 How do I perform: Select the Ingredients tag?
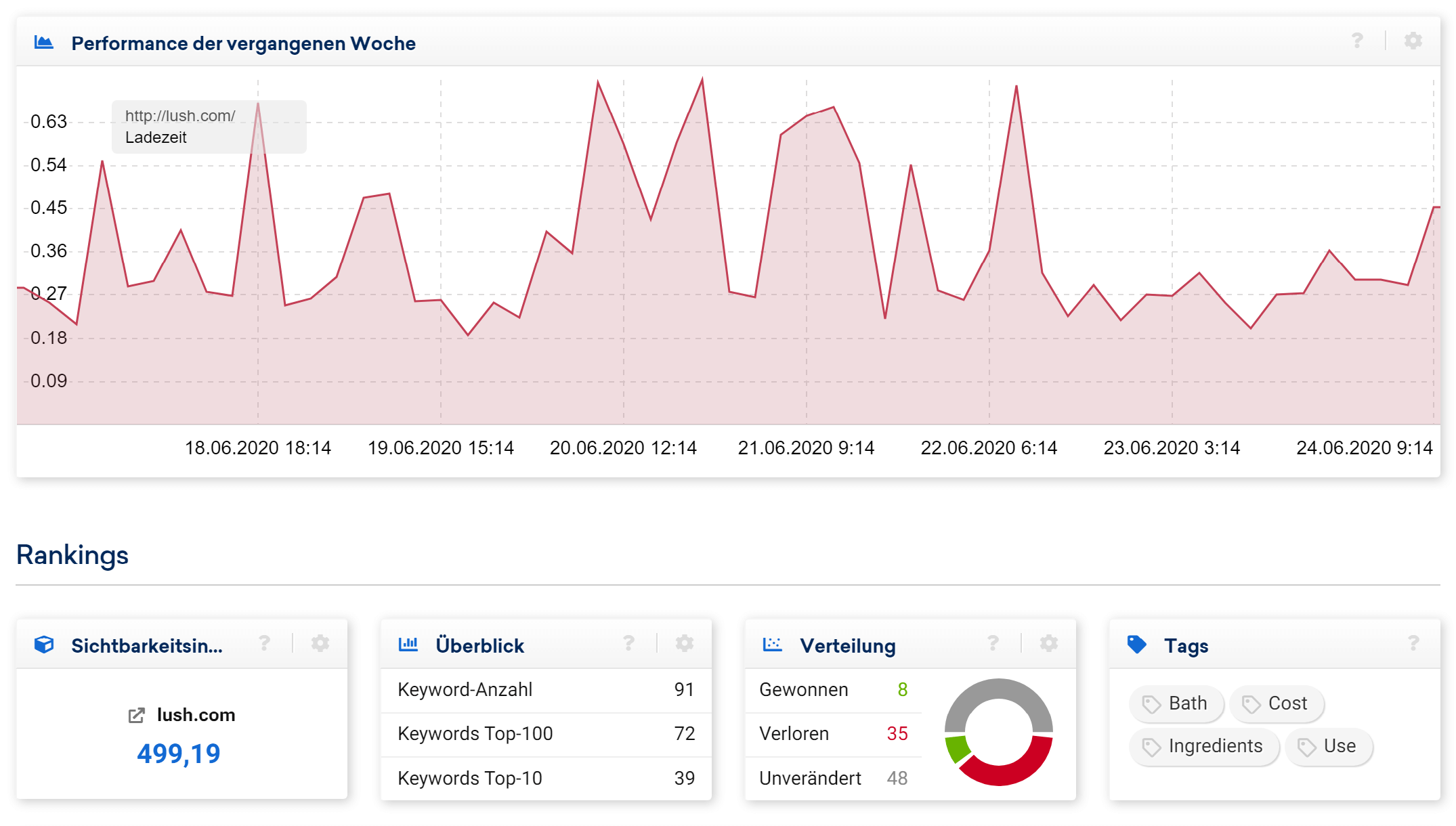[1204, 746]
